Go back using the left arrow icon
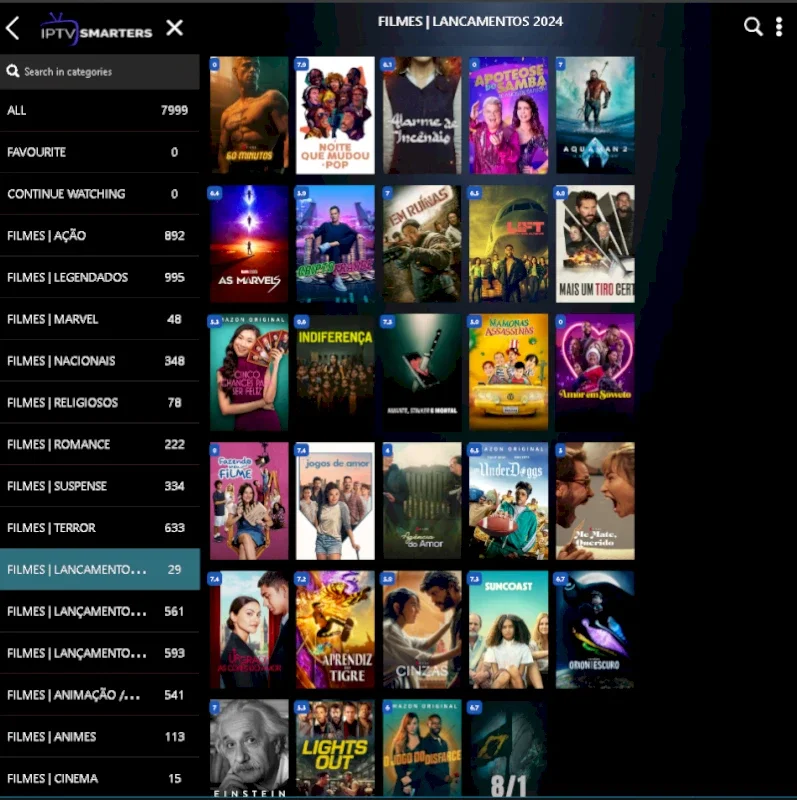Viewport: 797px width, 800px height. (x=13, y=28)
